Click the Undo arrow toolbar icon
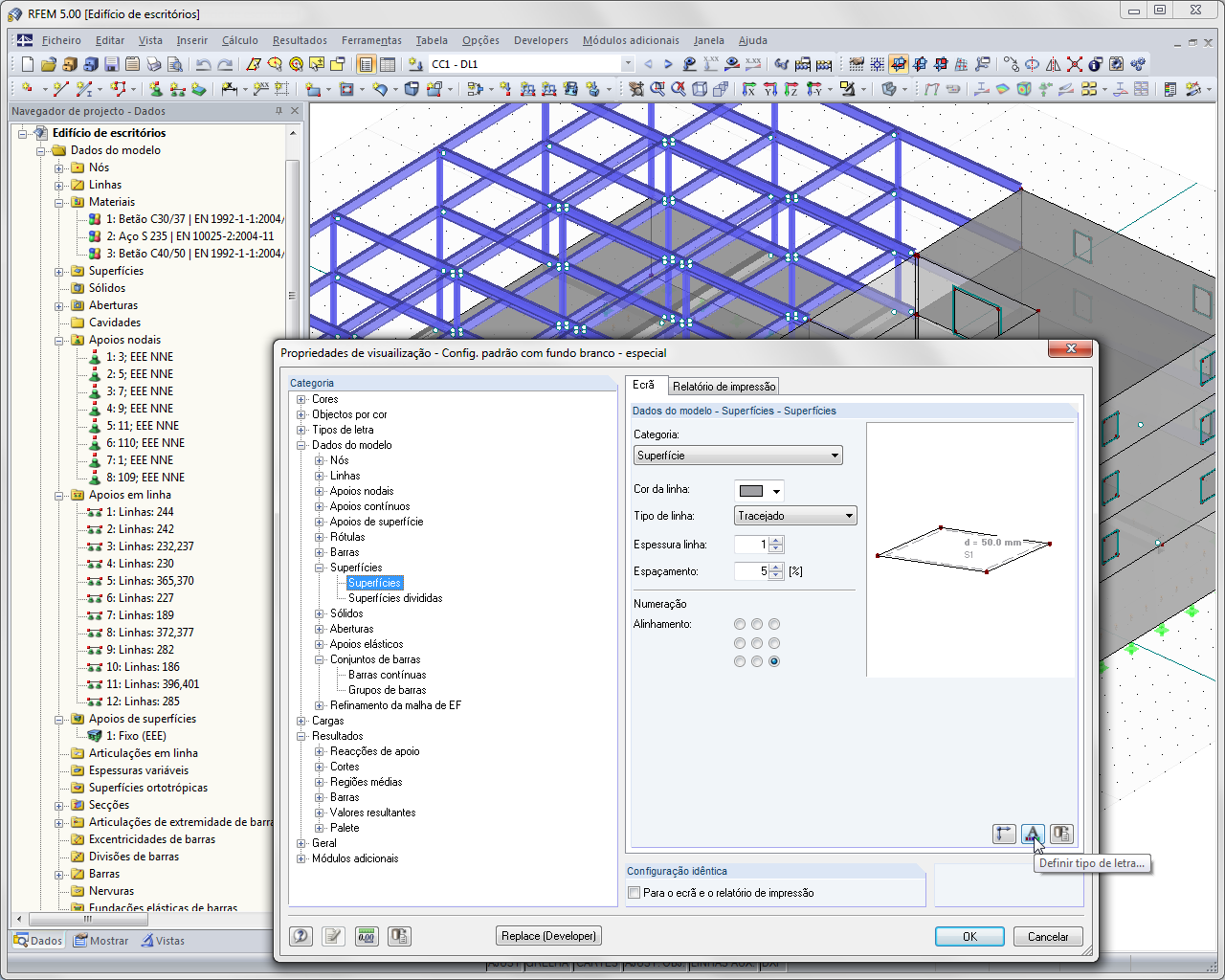Screen dimensions: 1225x980 [x=203, y=64]
